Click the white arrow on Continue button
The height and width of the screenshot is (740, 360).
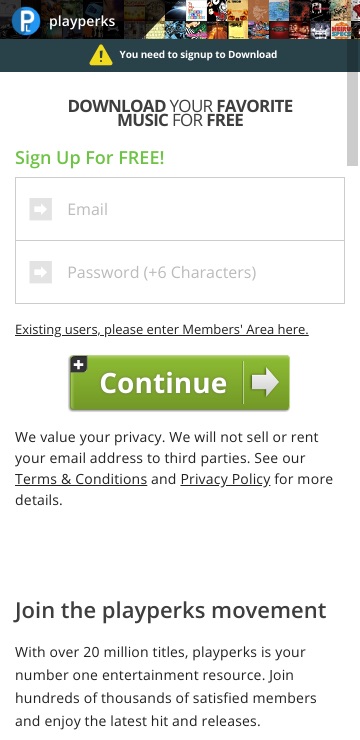click(x=265, y=382)
